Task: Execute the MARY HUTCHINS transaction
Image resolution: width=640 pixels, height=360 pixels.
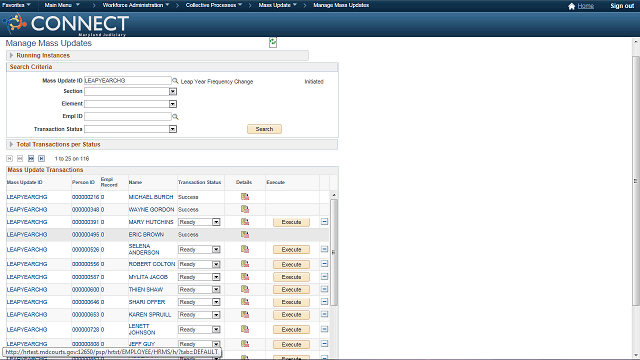Action: tap(291, 222)
